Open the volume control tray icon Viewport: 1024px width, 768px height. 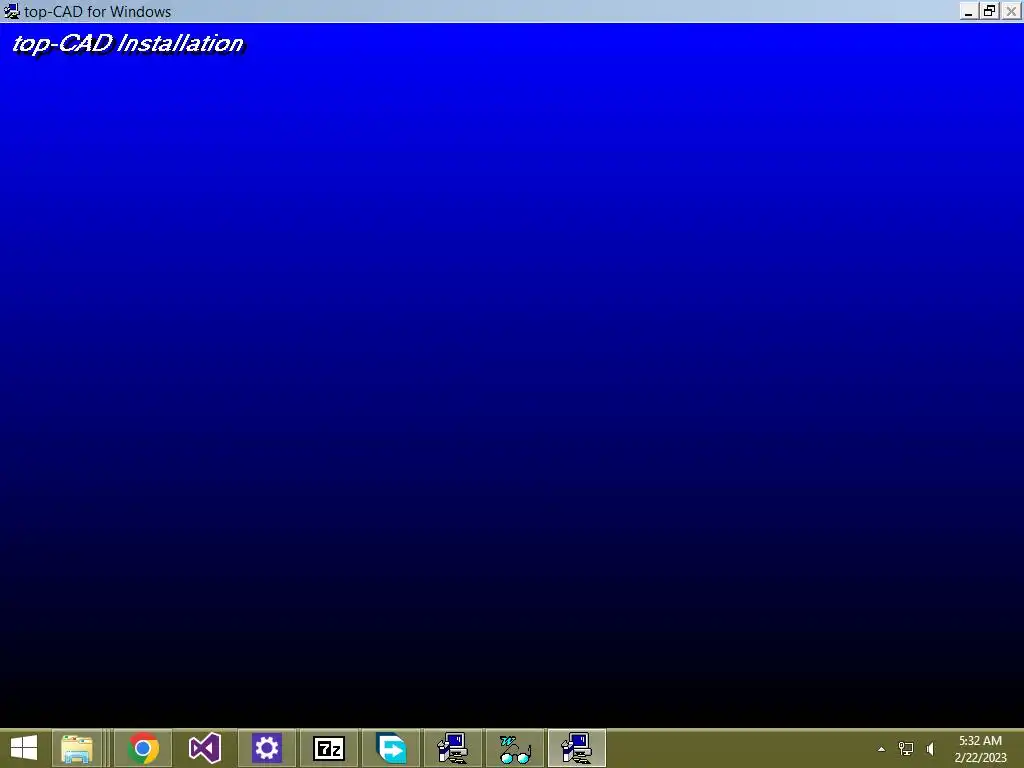[931, 749]
